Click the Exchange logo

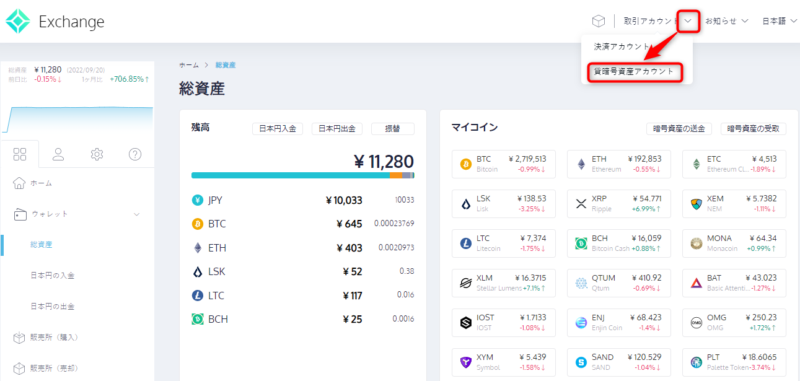[x=55, y=21]
